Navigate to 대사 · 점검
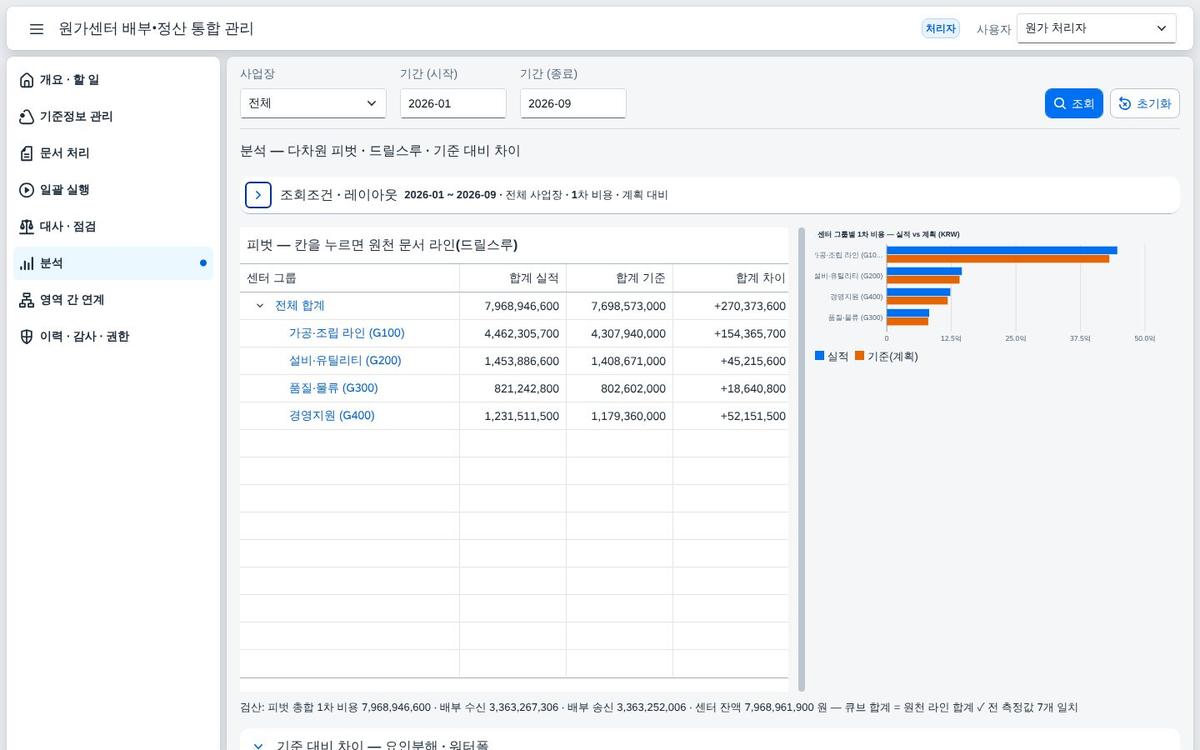The height and width of the screenshot is (750, 1200). click(113, 227)
